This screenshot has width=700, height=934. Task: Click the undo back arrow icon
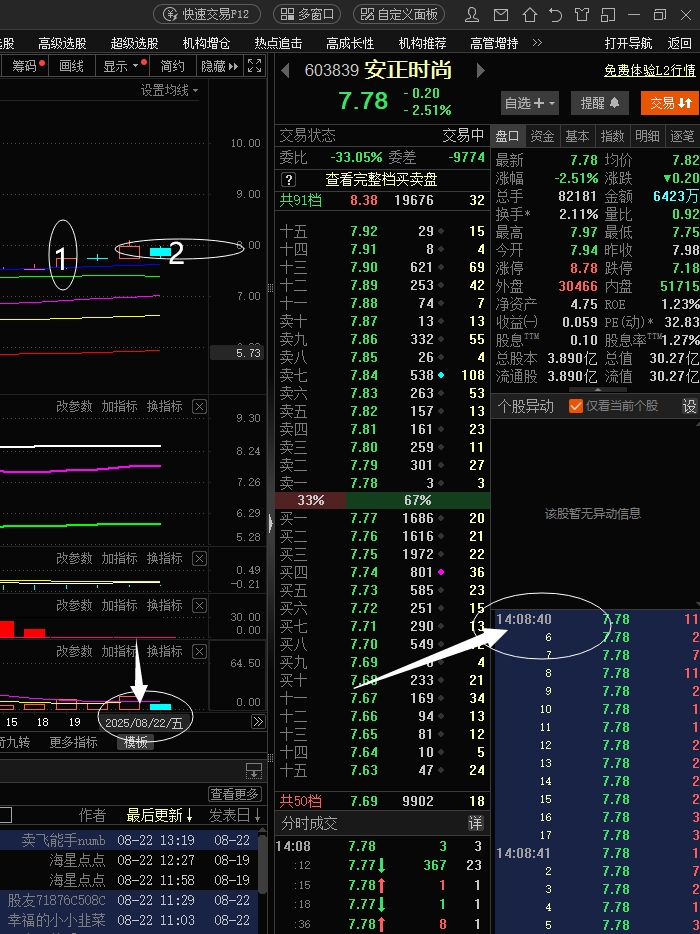555,14
